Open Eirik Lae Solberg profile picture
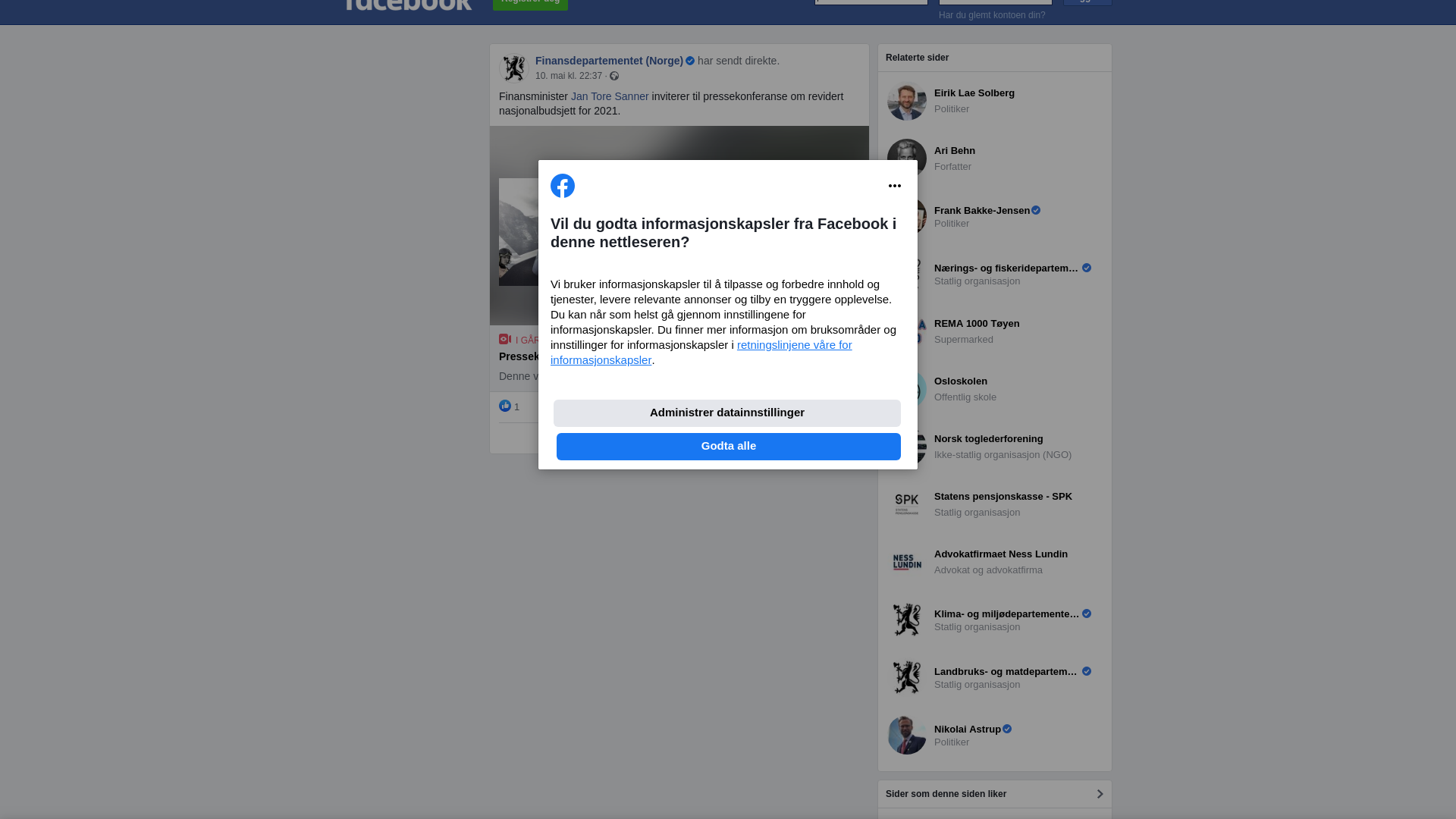 907,101
